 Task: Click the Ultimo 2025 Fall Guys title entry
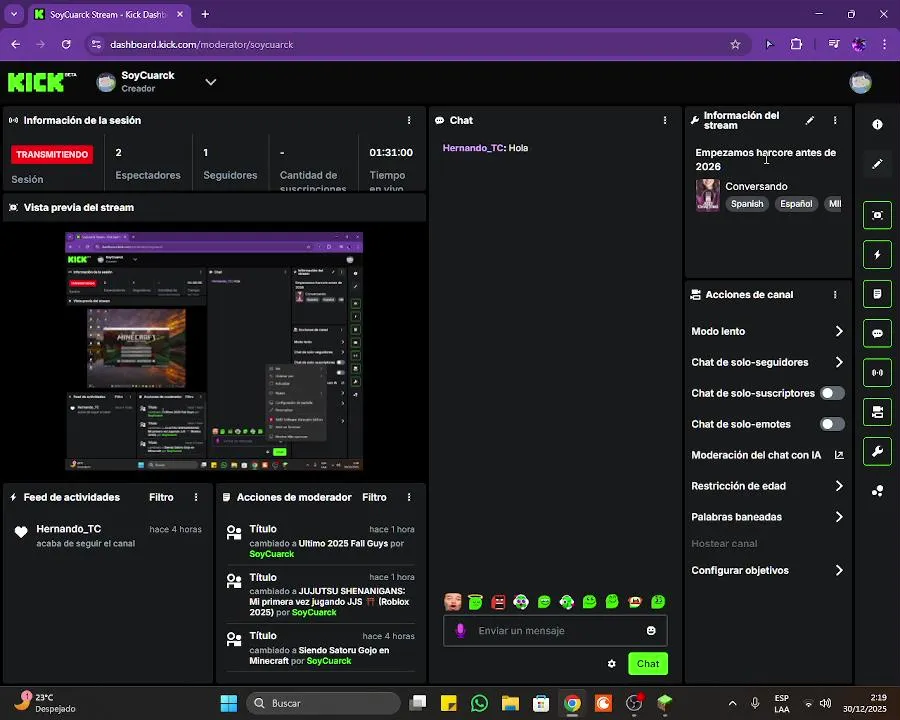point(343,543)
